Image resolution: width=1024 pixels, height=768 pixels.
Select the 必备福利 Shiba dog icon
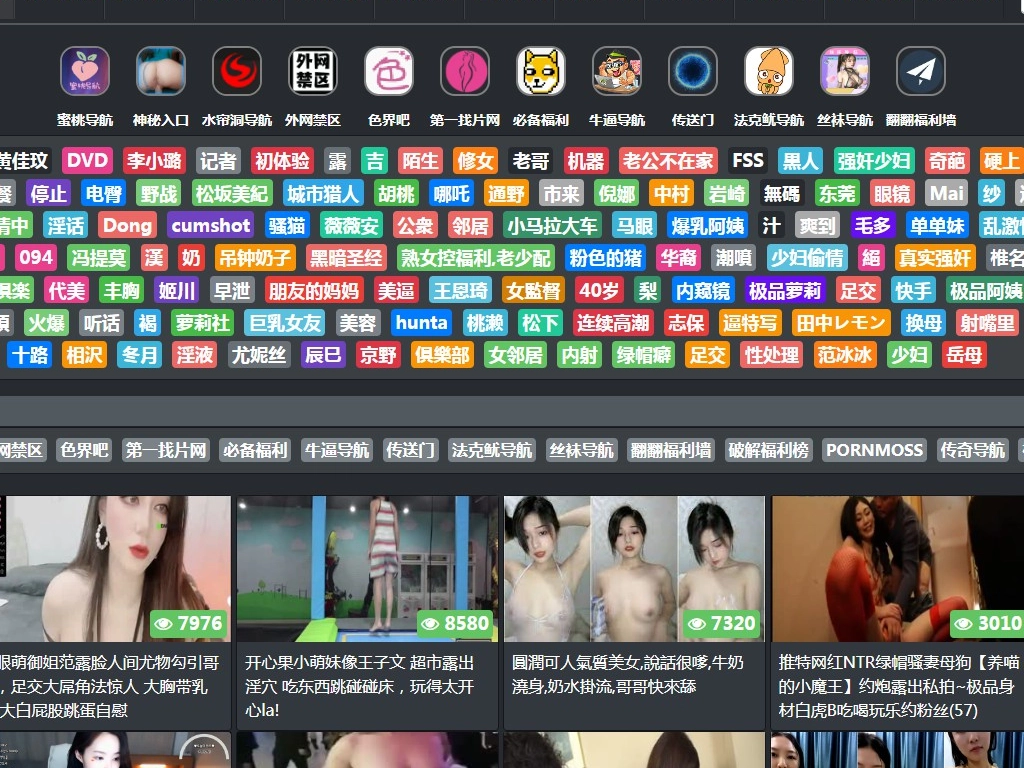[541, 72]
